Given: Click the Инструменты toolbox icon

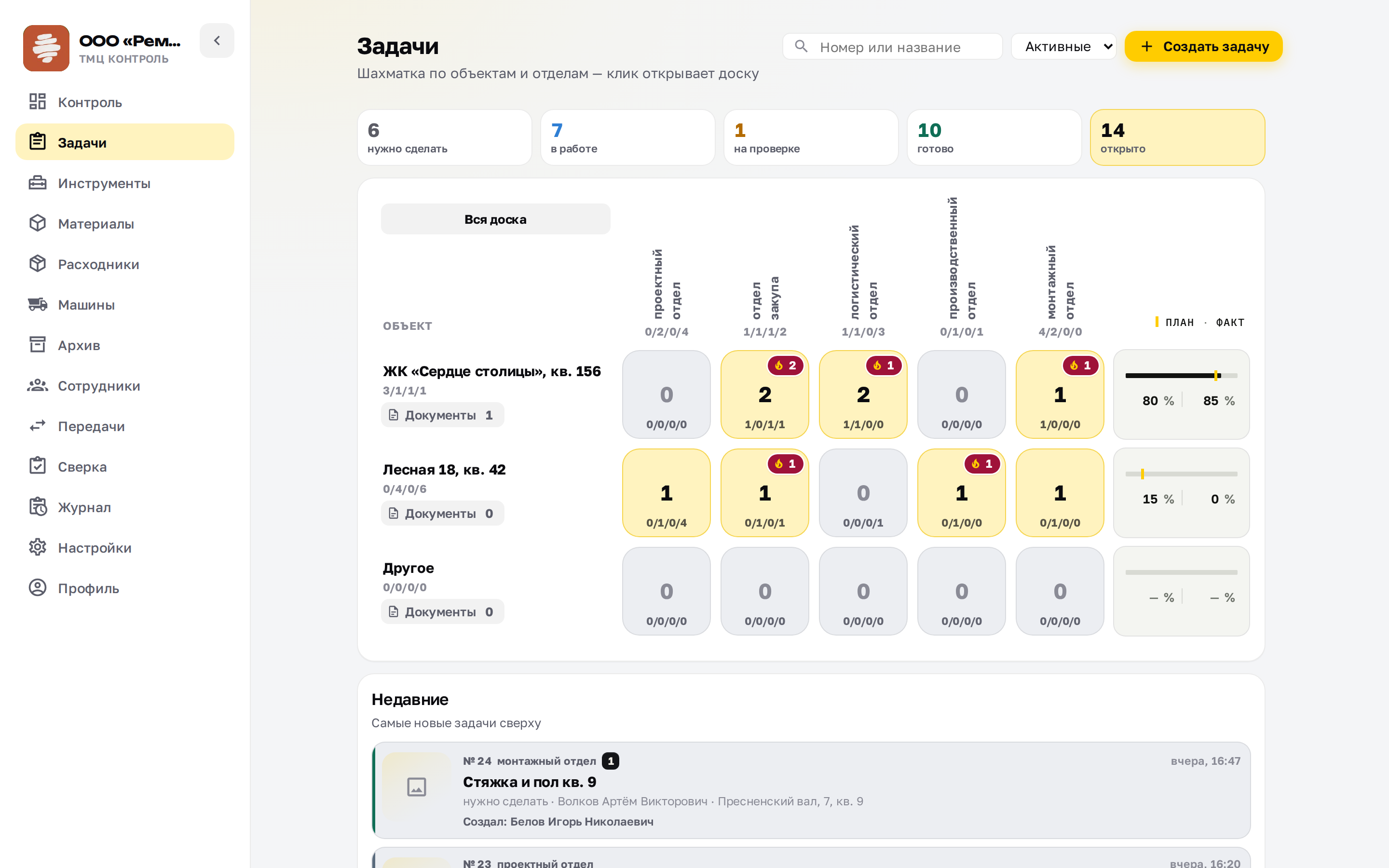Looking at the screenshot, I should pyautogui.click(x=37, y=183).
